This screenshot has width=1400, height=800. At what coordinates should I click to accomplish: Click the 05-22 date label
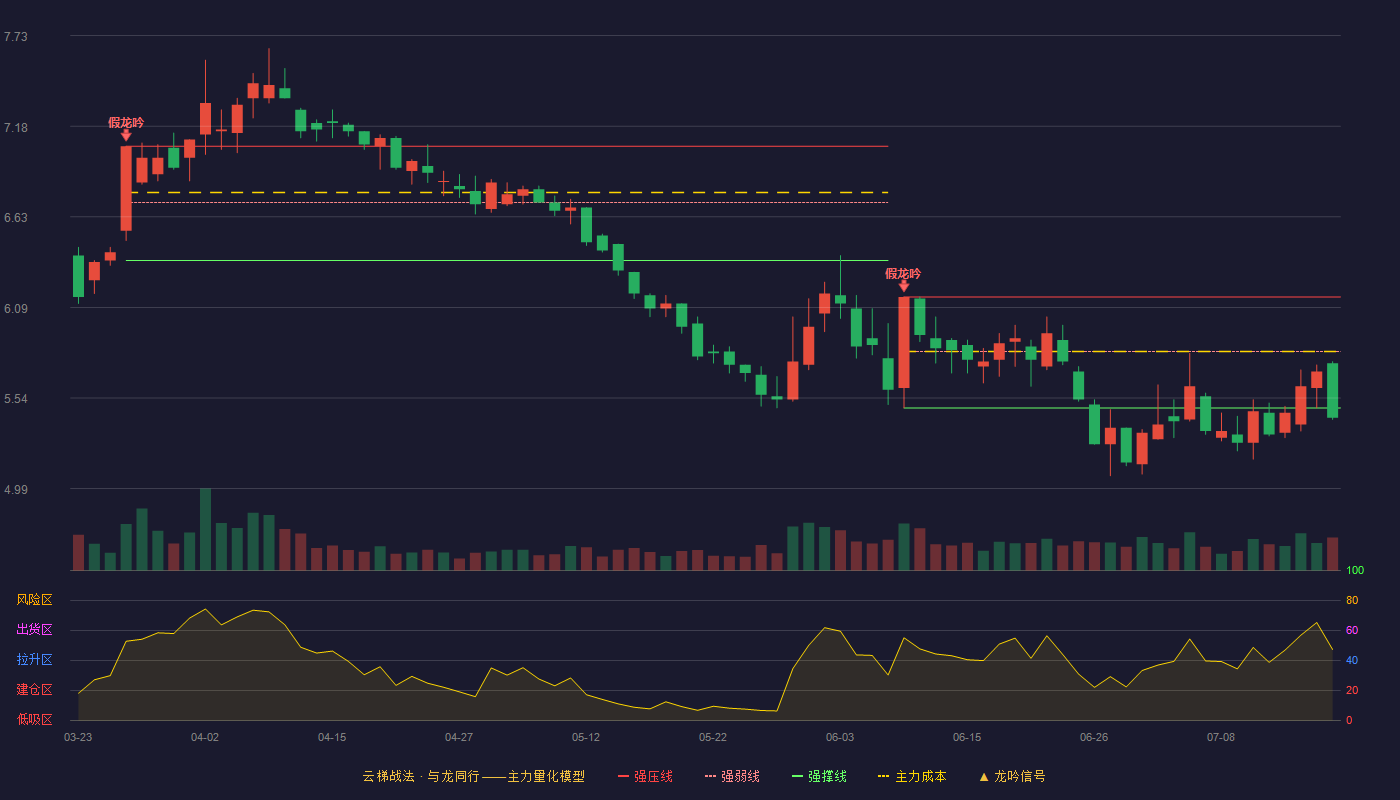(x=713, y=737)
